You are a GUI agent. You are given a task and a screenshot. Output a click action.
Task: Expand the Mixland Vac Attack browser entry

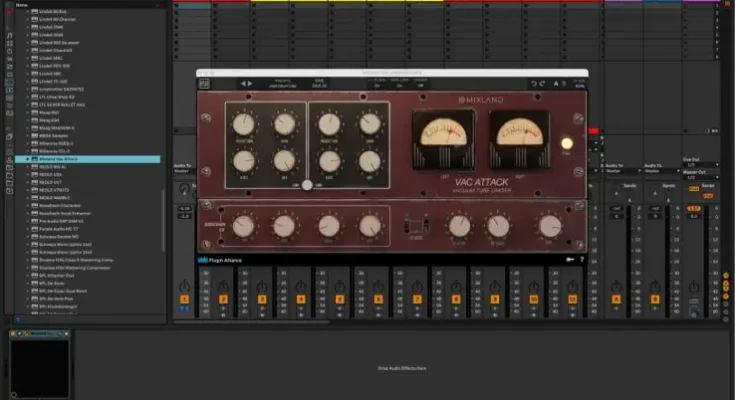pyautogui.click(x=28, y=158)
